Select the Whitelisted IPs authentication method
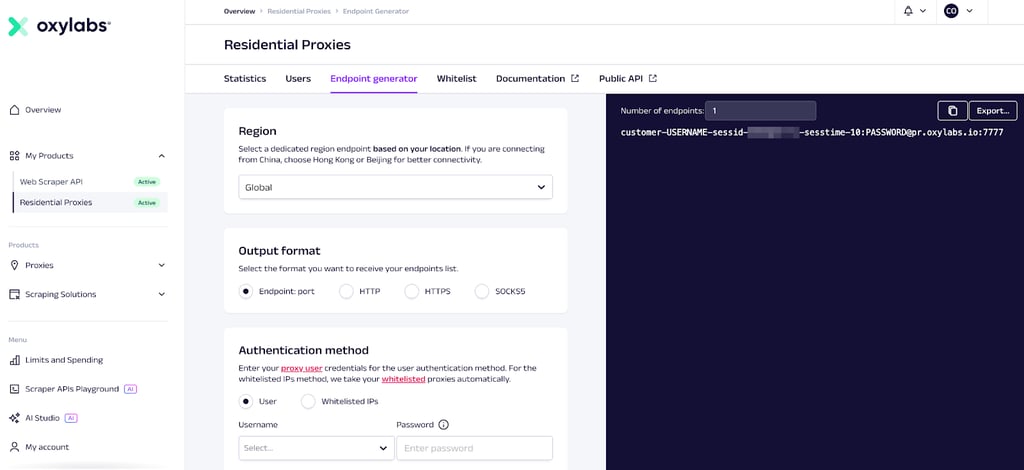The width and height of the screenshot is (1024, 470). (x=308, y=401)
